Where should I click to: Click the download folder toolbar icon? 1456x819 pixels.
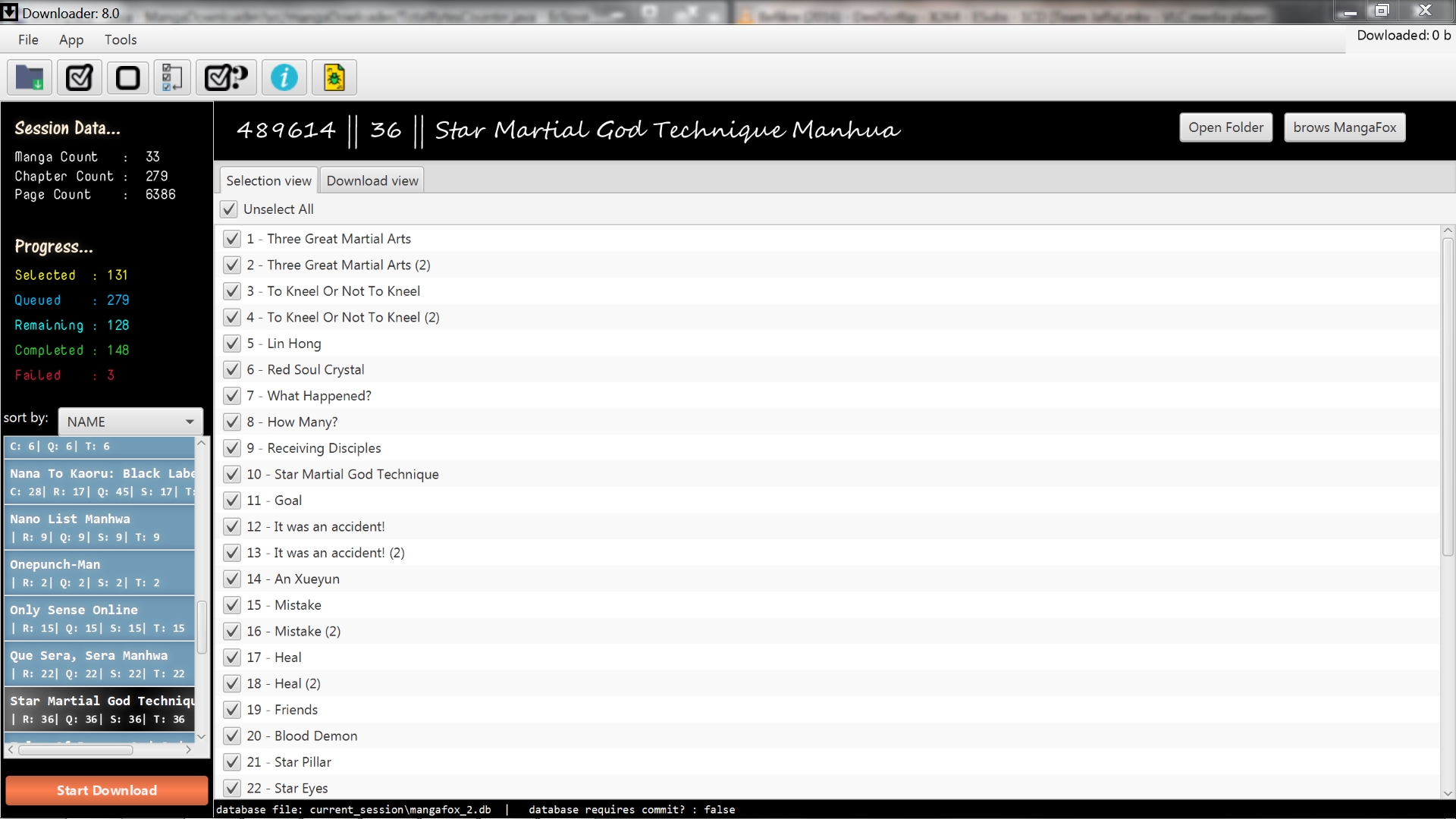(30, 77)
